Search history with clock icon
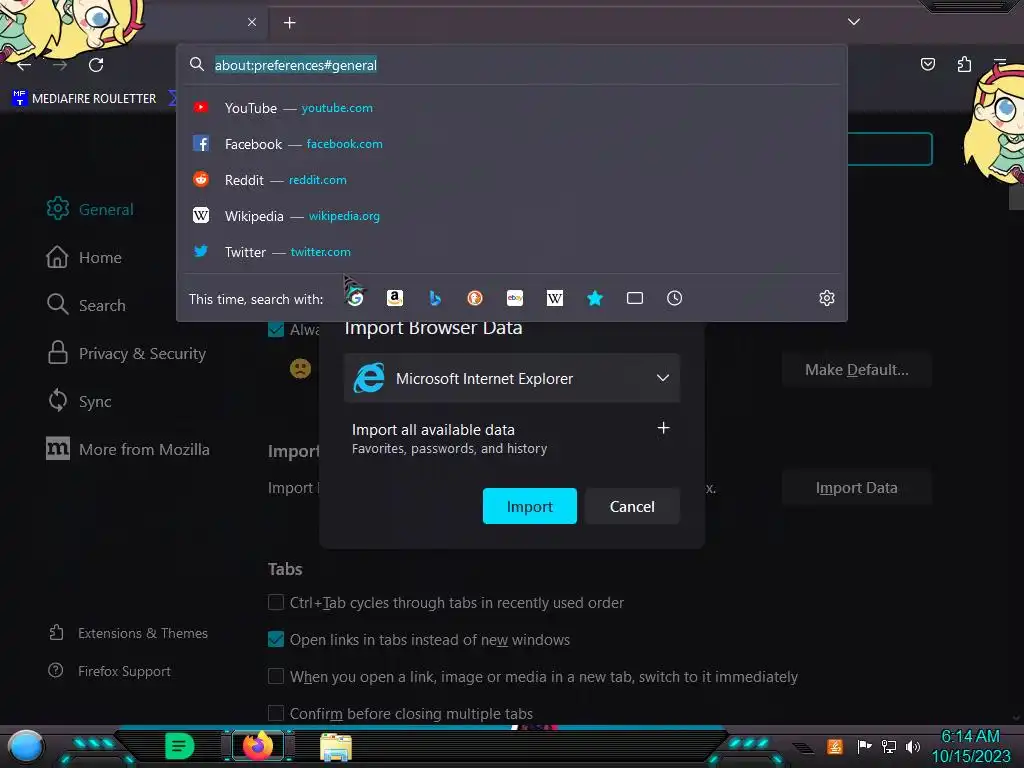 click(675, 298)
